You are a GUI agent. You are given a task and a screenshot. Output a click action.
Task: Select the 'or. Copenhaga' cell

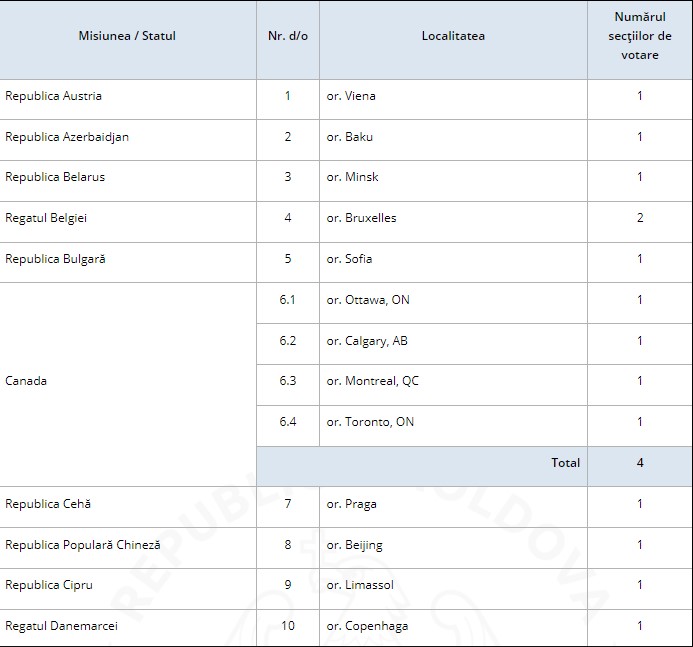coord(453,628)
